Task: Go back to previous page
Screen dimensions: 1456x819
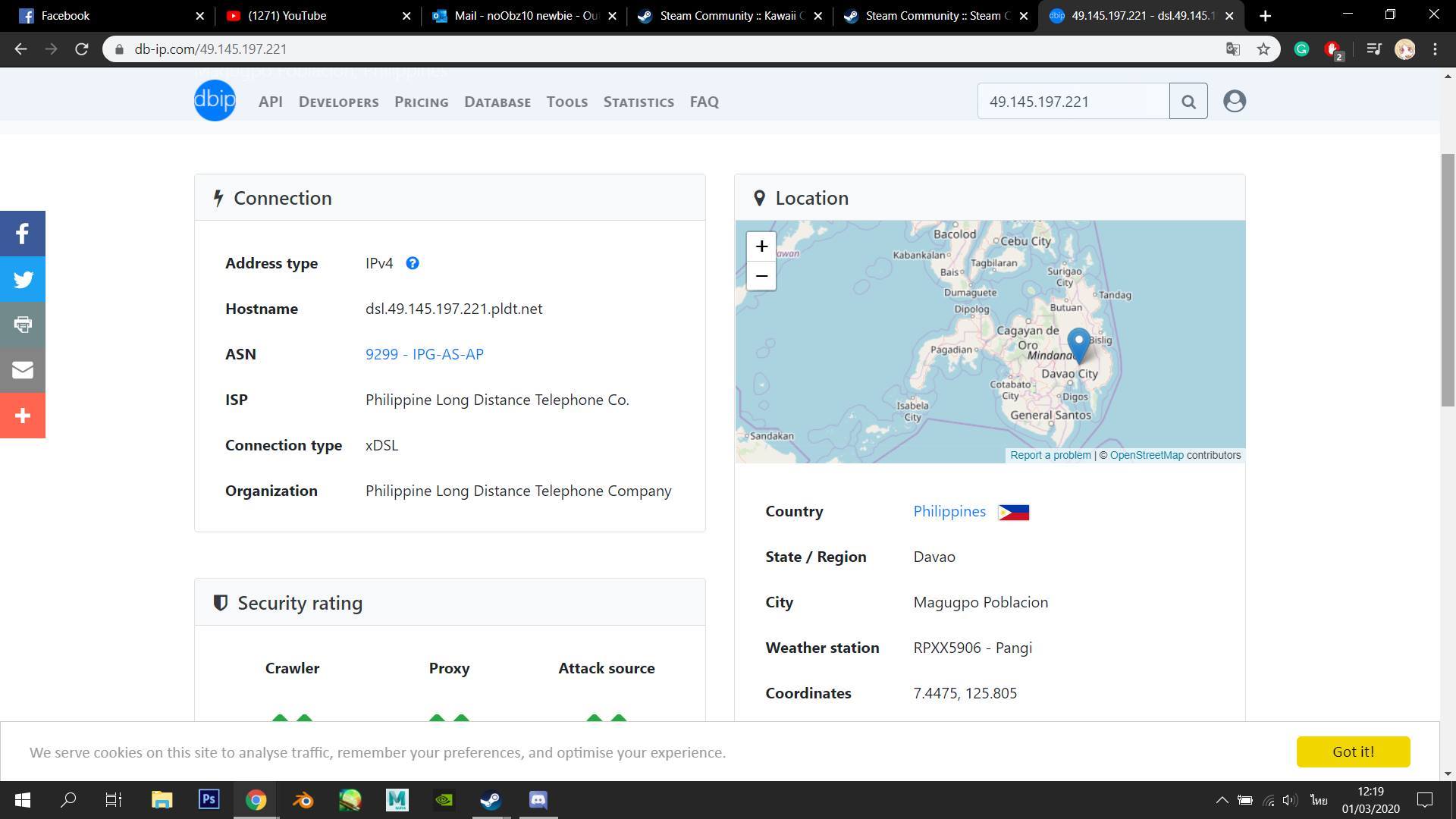Action: point(21,49)
